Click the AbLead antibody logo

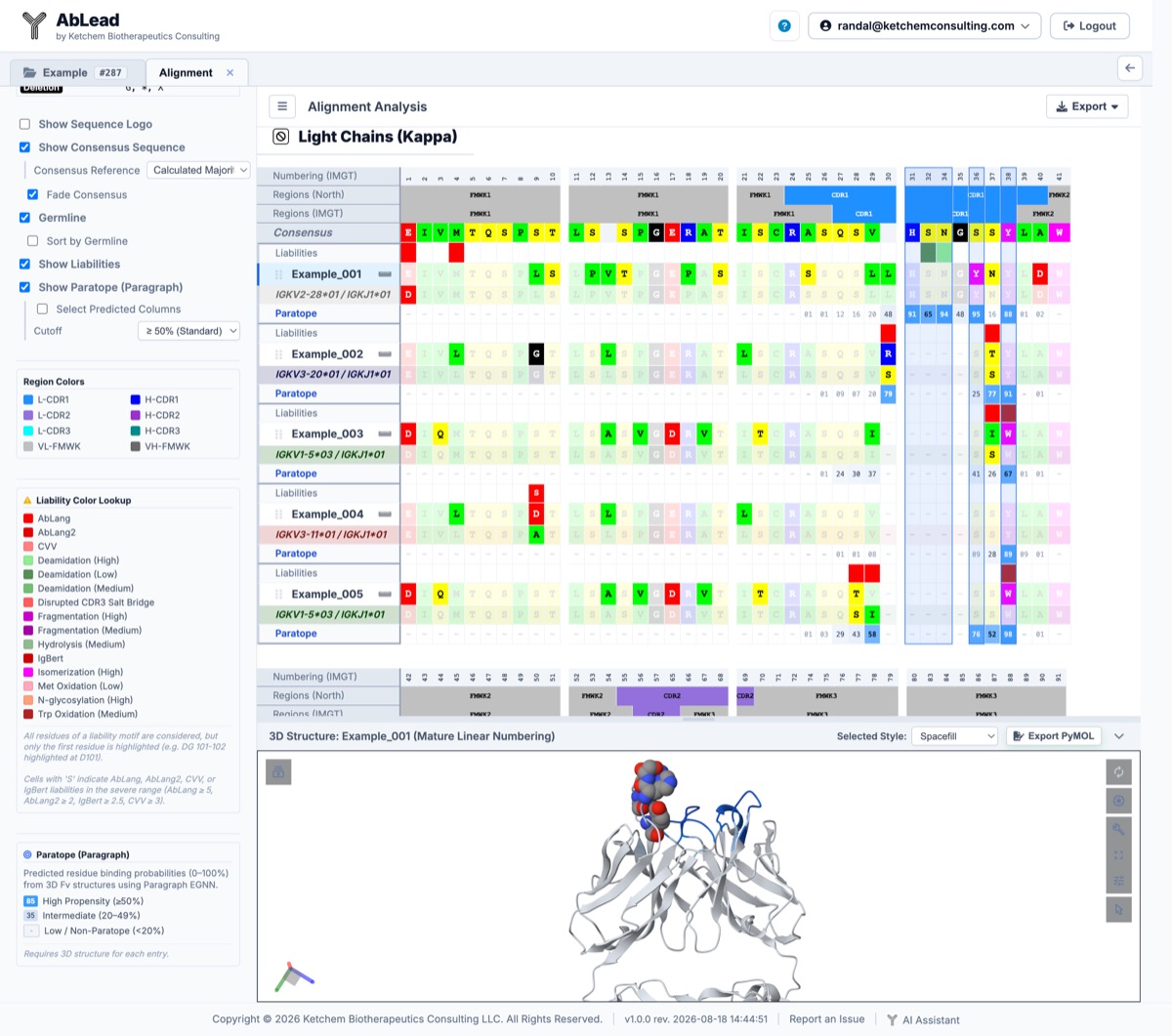click(x=34, y=25)
